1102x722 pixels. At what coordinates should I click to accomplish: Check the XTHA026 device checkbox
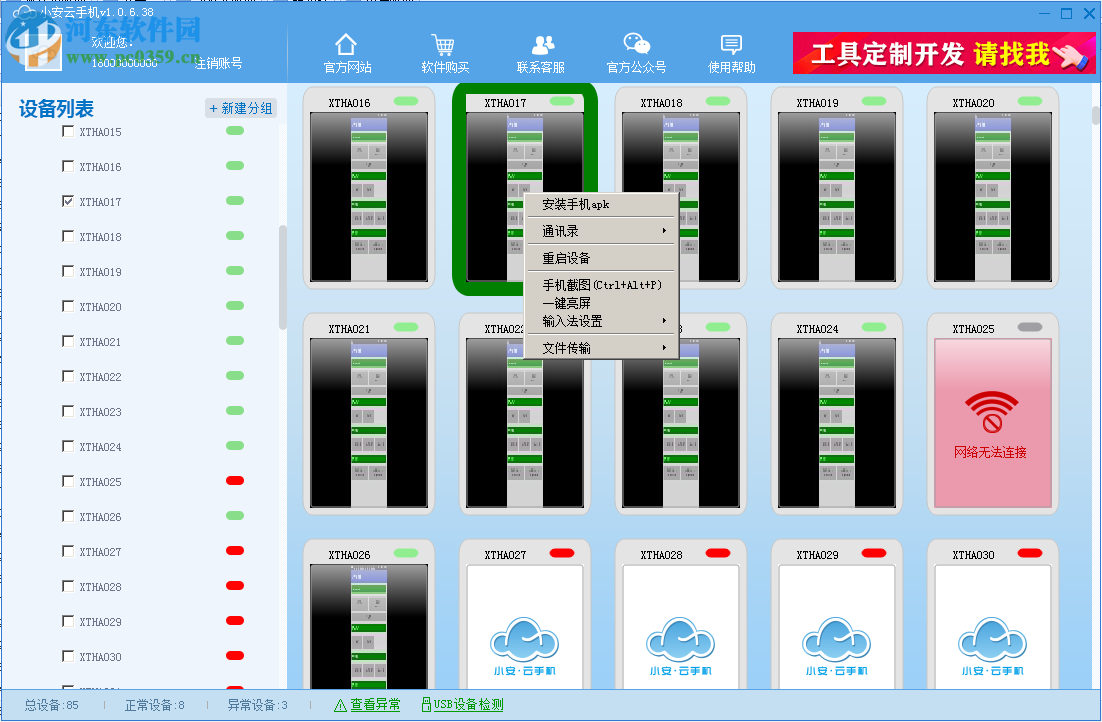tap(66, 516)
